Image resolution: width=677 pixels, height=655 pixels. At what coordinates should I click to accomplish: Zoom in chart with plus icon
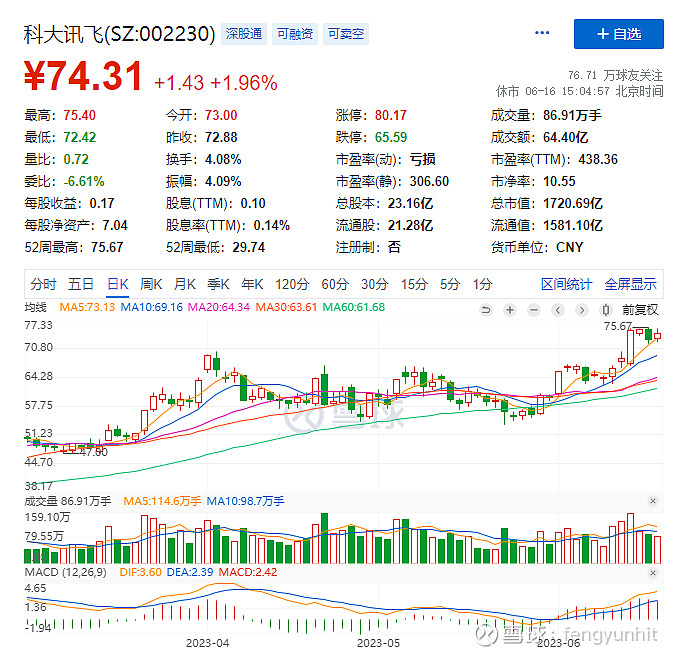(510, 310)
